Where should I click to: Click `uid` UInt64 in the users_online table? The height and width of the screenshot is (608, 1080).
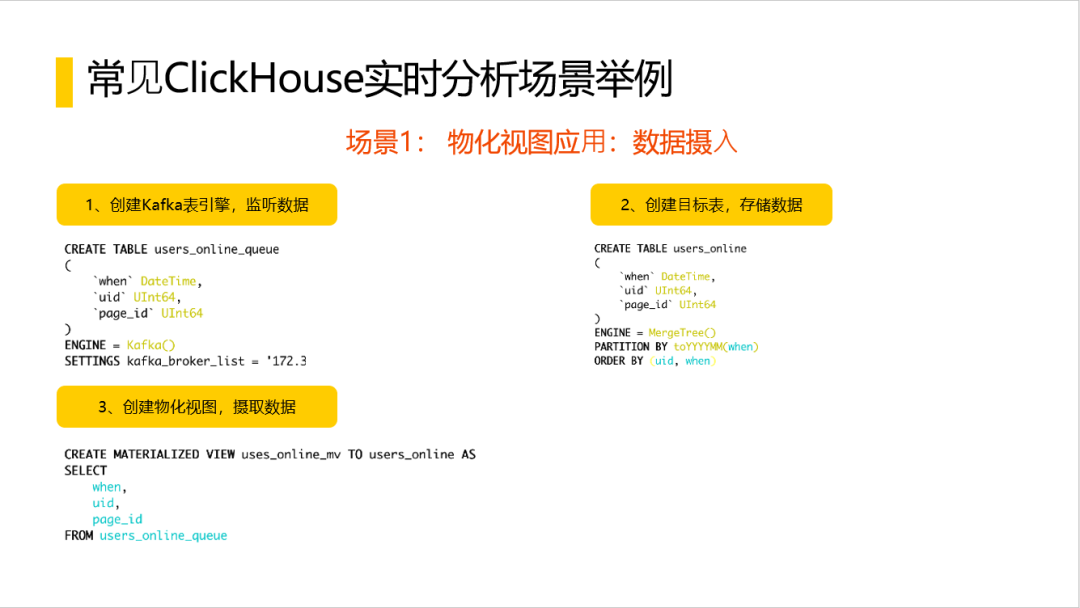click(x=658, y=291)
